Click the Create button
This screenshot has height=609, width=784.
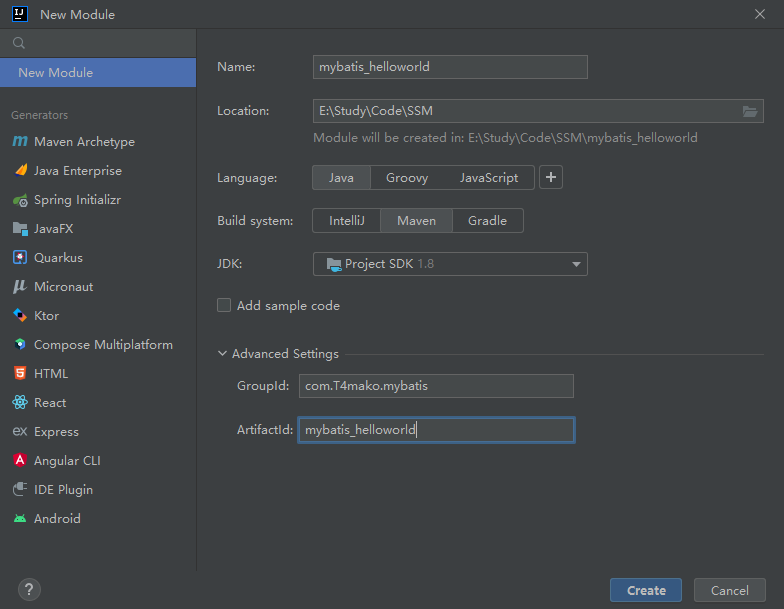pyautogui.click(x=646, y=590)
